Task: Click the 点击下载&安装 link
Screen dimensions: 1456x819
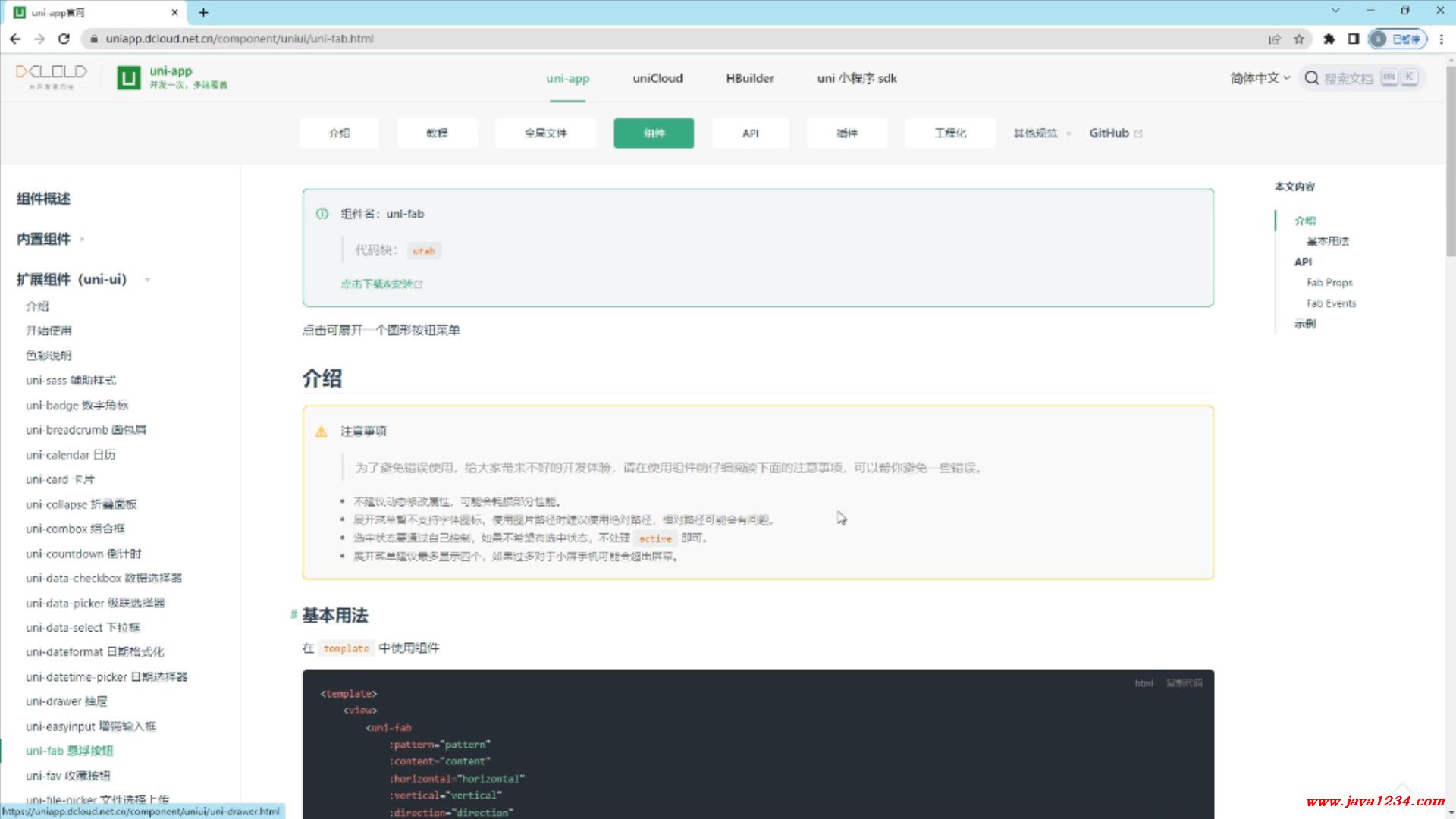Action: tap(381, 284)
